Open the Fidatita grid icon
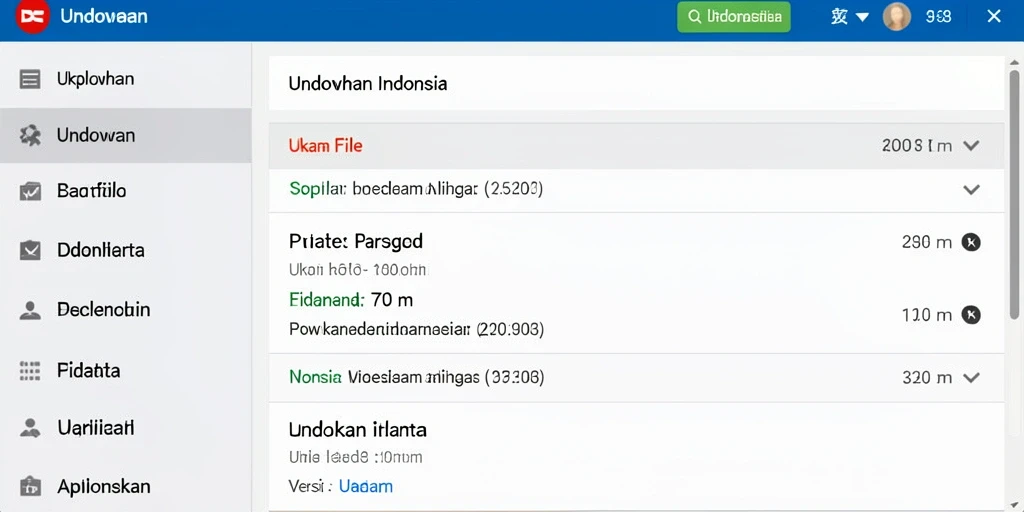The image size is (1024, 512). coord(30,371)
